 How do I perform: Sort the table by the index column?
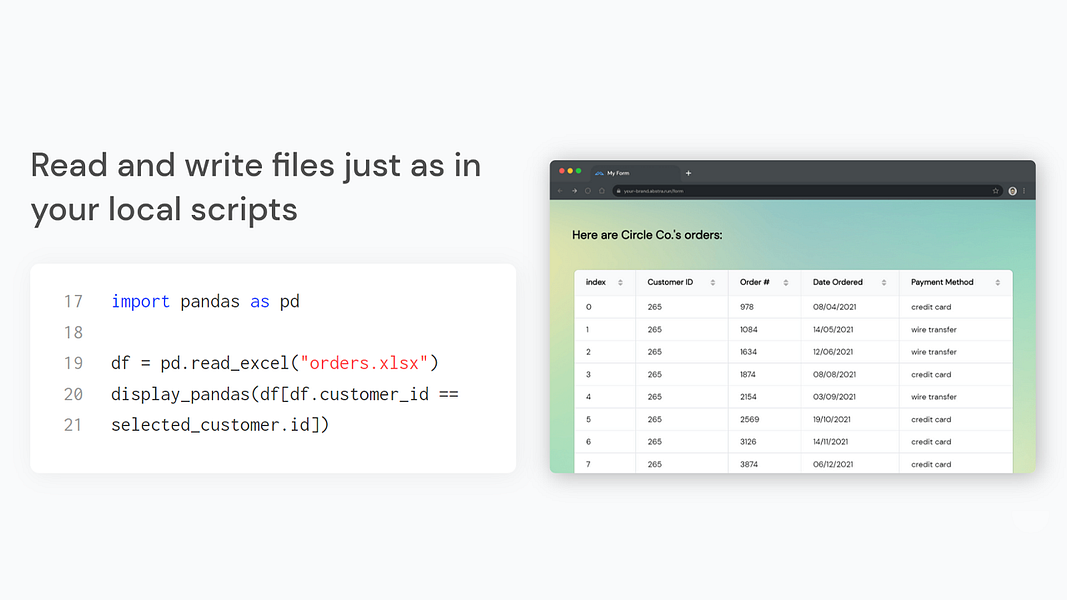[x=621, y=282]
